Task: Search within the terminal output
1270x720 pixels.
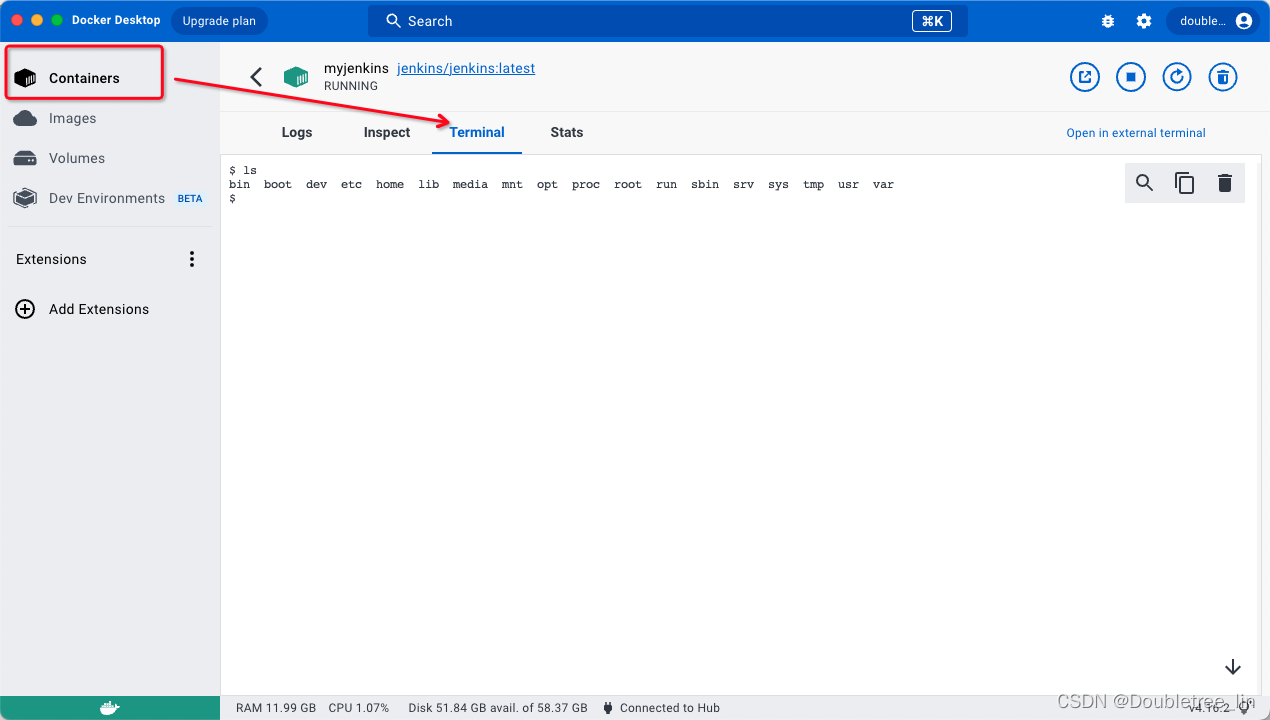Action: [x=1145, y=183]
